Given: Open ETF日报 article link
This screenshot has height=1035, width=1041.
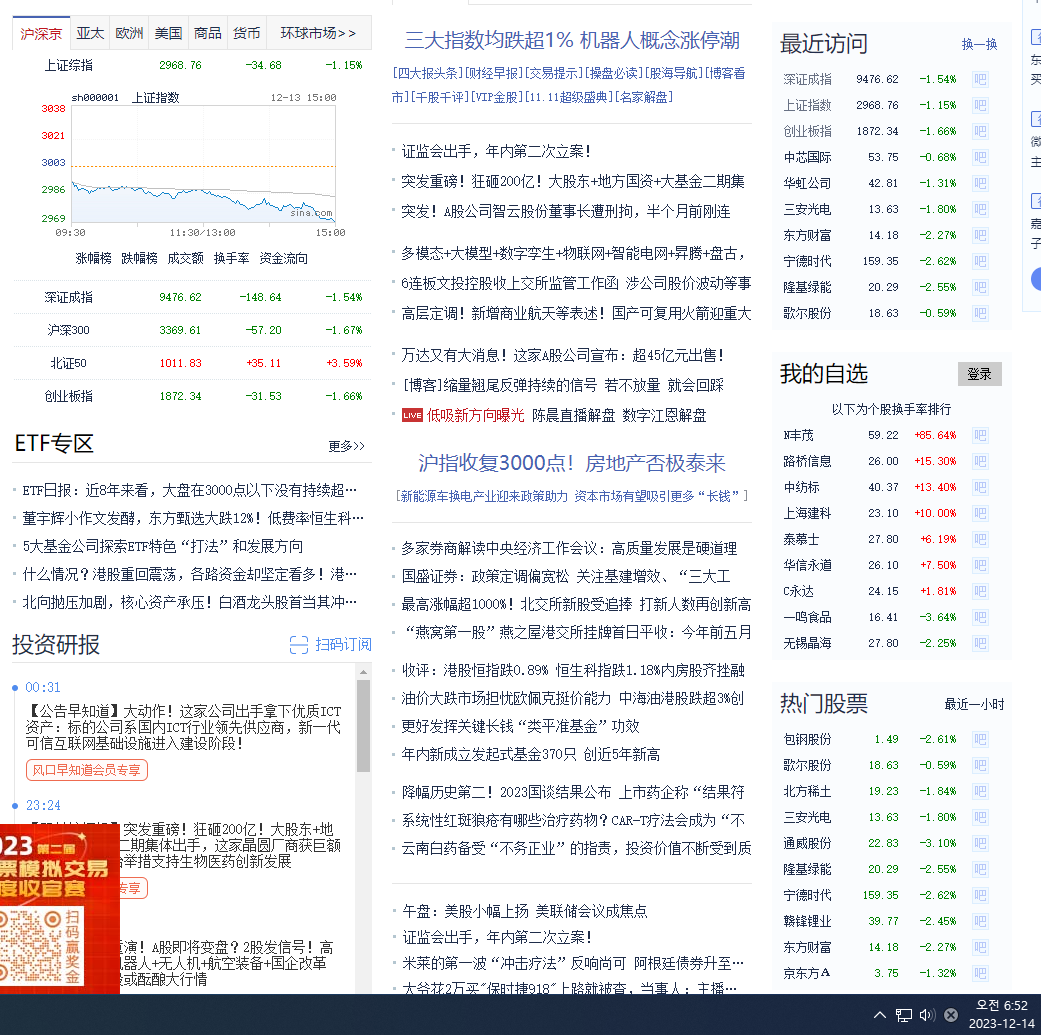Looking at the screenshot, I should (189, 491).
